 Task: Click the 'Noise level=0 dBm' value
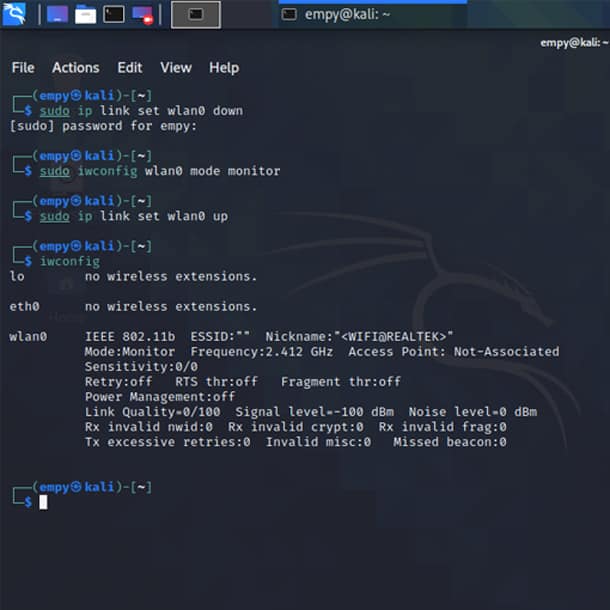473,412
